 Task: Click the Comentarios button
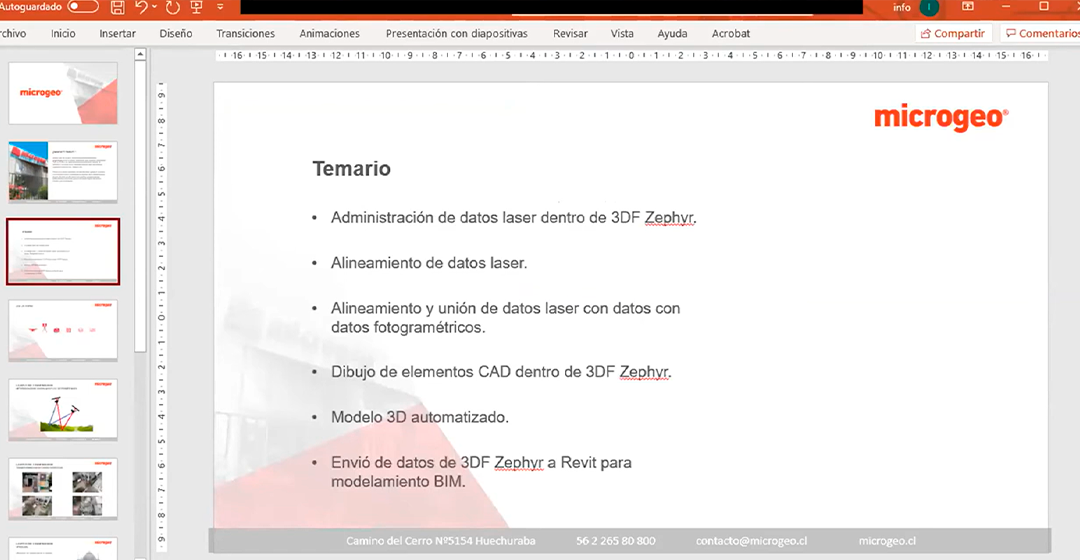pyautogui.click(x=1041, y=33)
